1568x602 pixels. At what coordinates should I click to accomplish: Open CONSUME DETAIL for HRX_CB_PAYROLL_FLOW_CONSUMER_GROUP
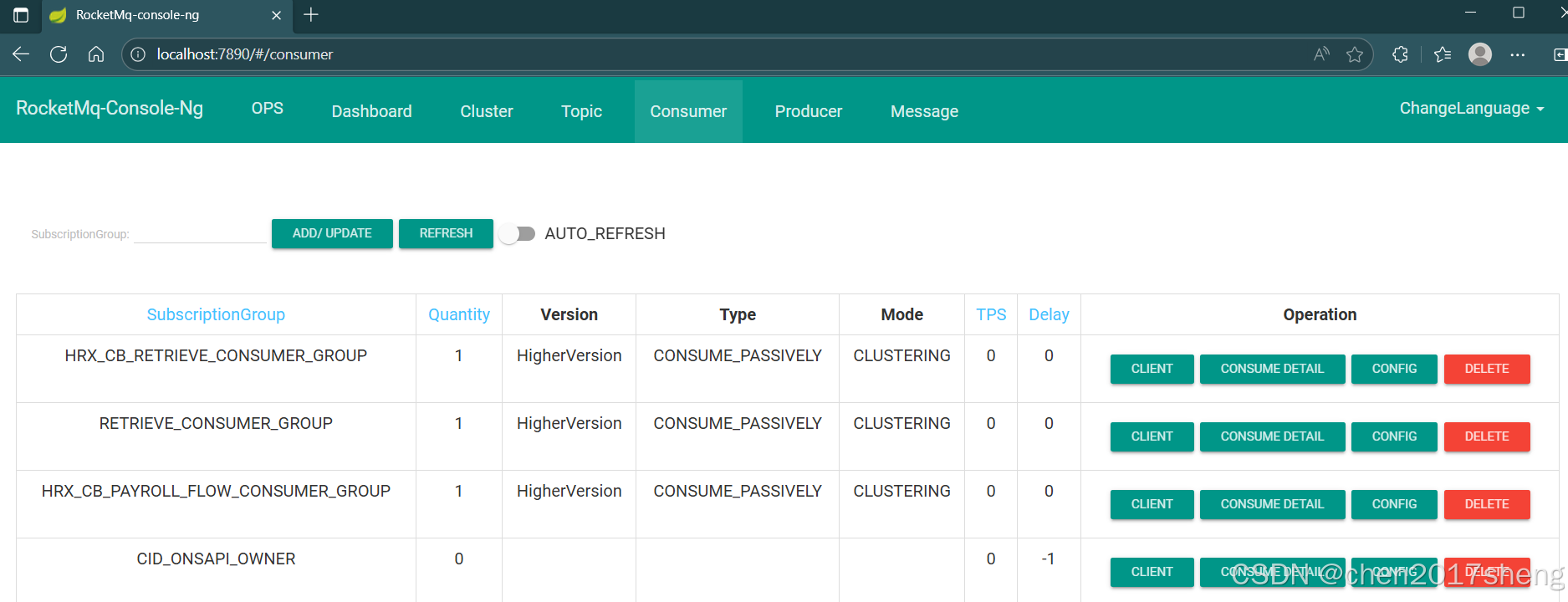pos(1272,504)
